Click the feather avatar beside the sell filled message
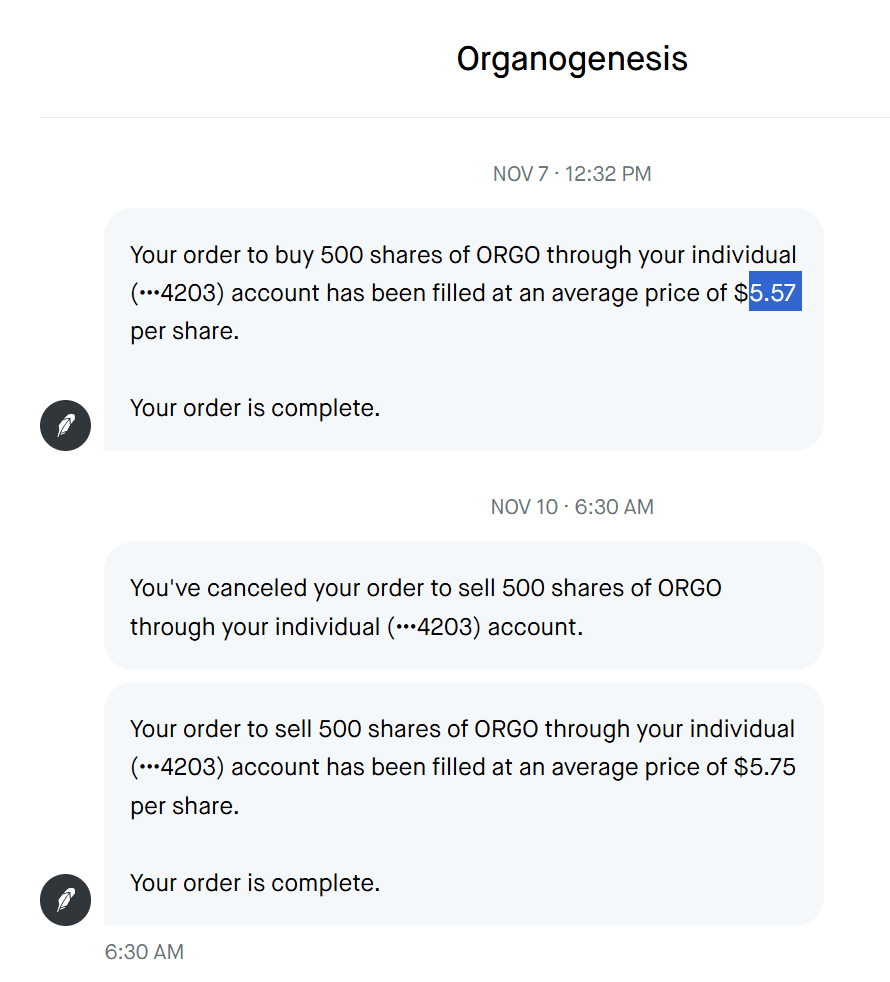Viewport: 890px width, 982px height. tap(65, 900)
